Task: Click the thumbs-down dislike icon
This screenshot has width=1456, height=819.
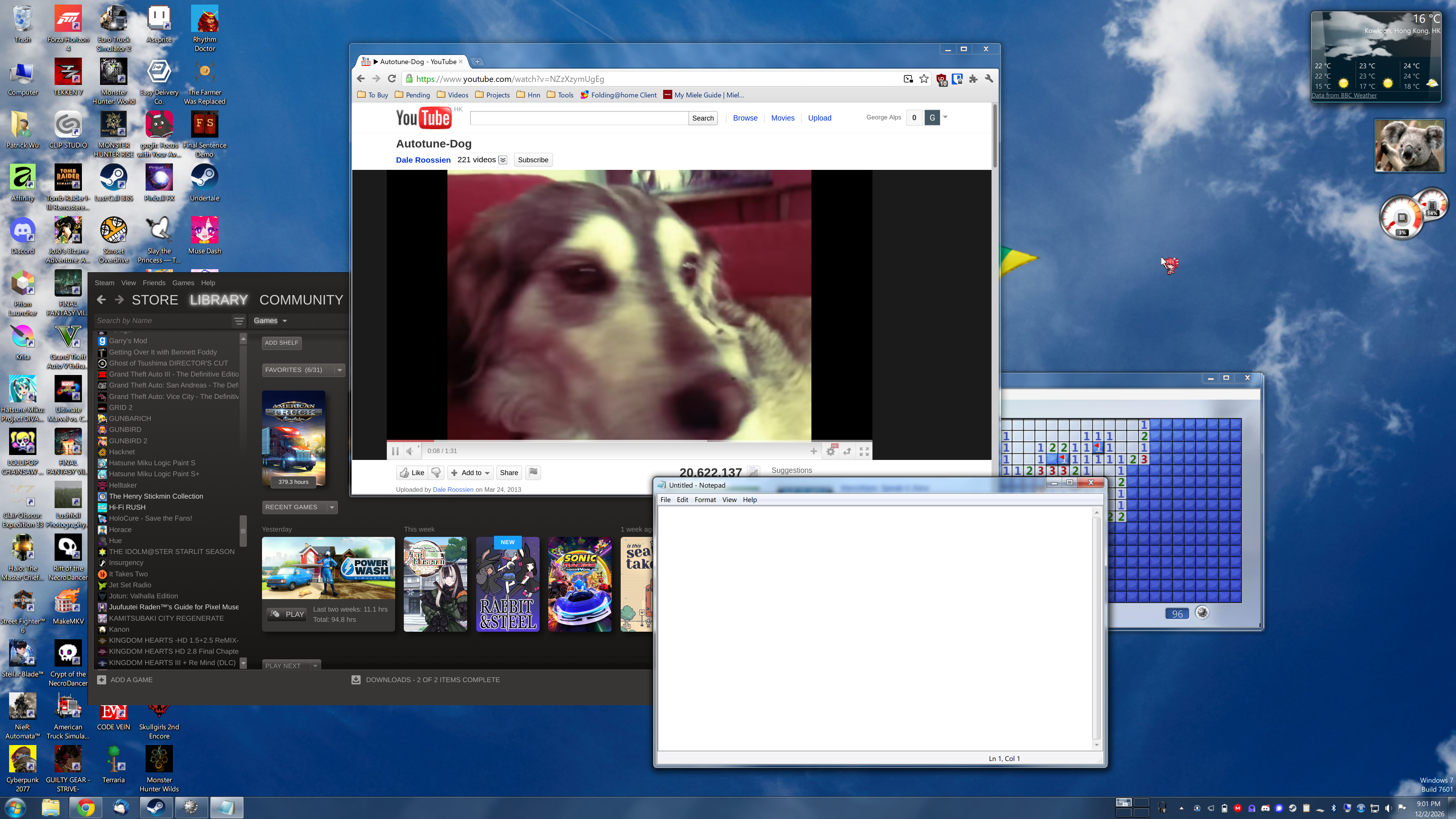Action: point(436,472)
